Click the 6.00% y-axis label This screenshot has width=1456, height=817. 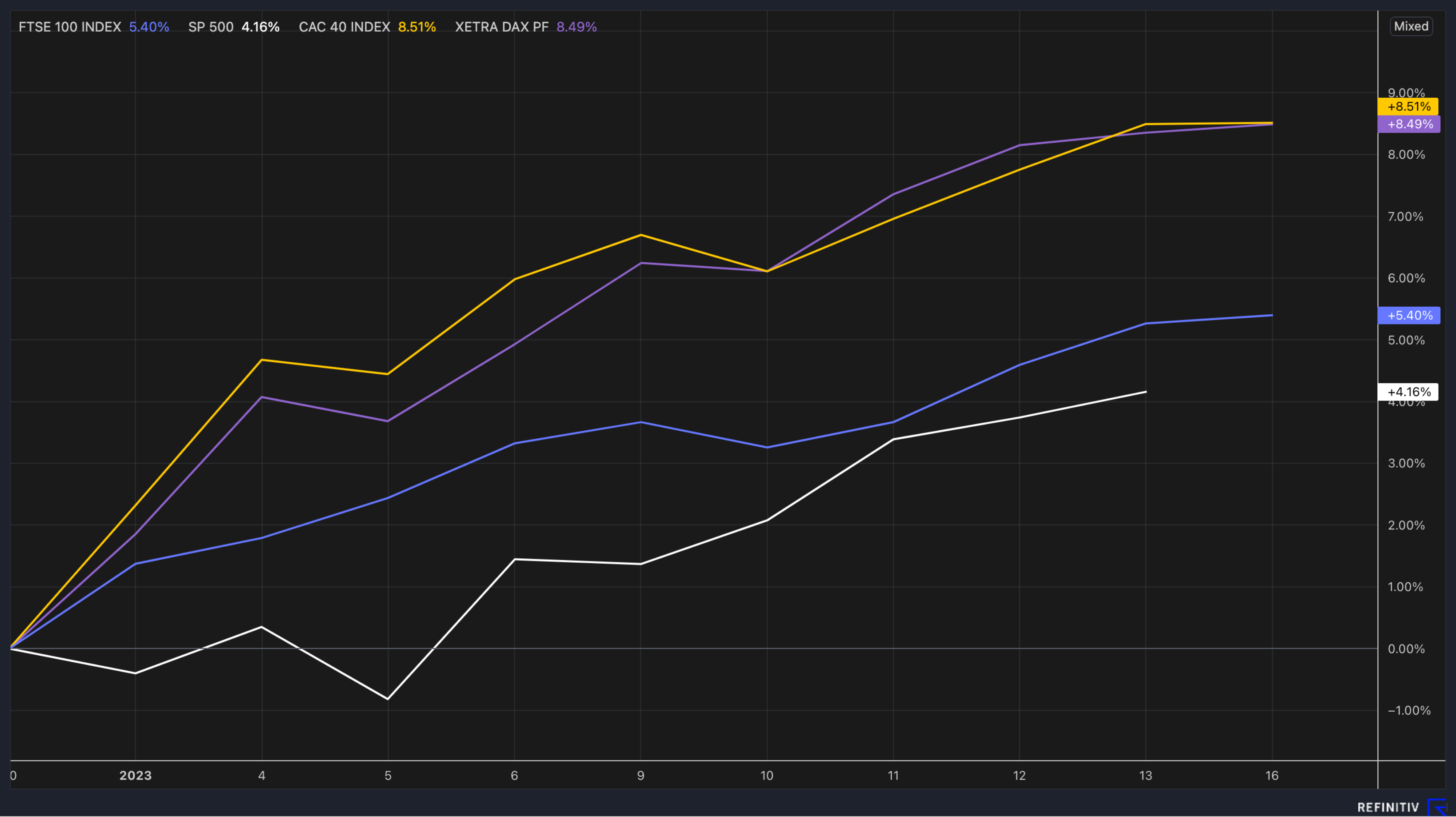[x=1406, y=278]
